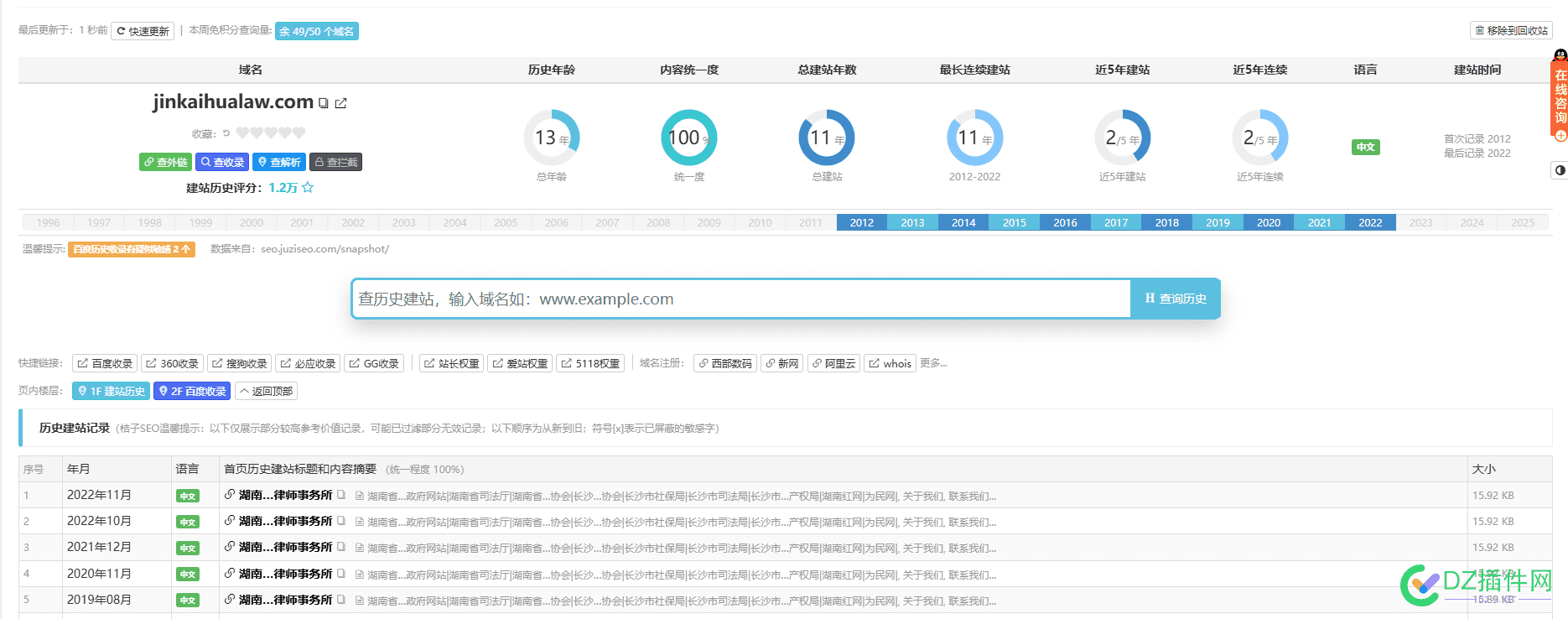Open the 爱站权重 quick link

[520, 363]
